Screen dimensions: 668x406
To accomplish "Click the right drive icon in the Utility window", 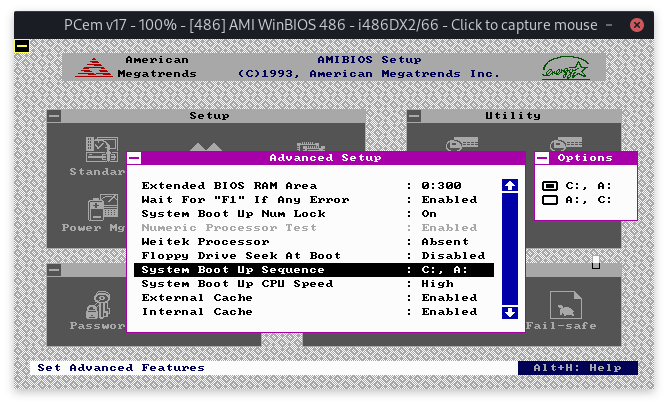I will 566,144.
